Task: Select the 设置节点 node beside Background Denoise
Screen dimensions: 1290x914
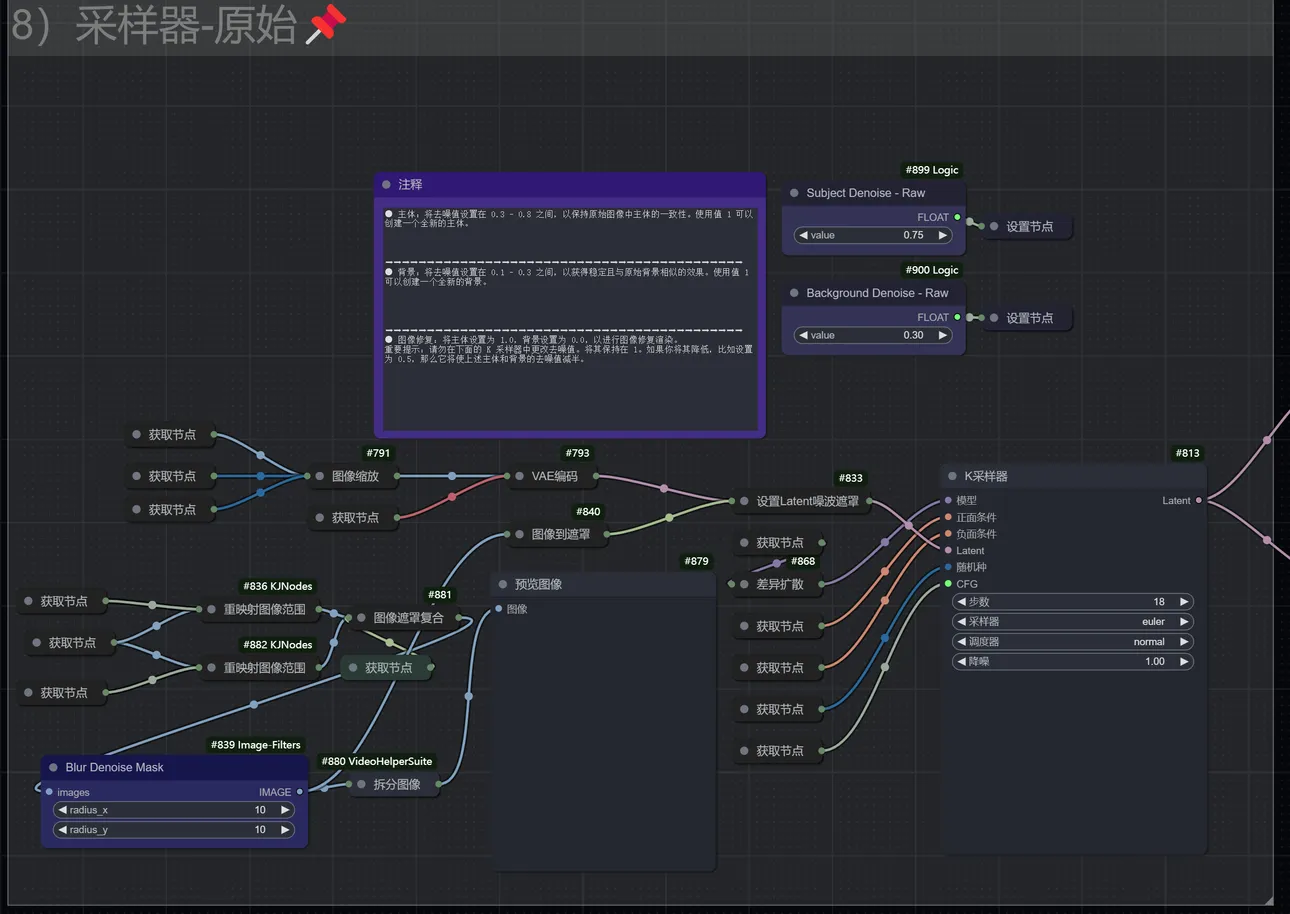Action: click(1030, 318)
